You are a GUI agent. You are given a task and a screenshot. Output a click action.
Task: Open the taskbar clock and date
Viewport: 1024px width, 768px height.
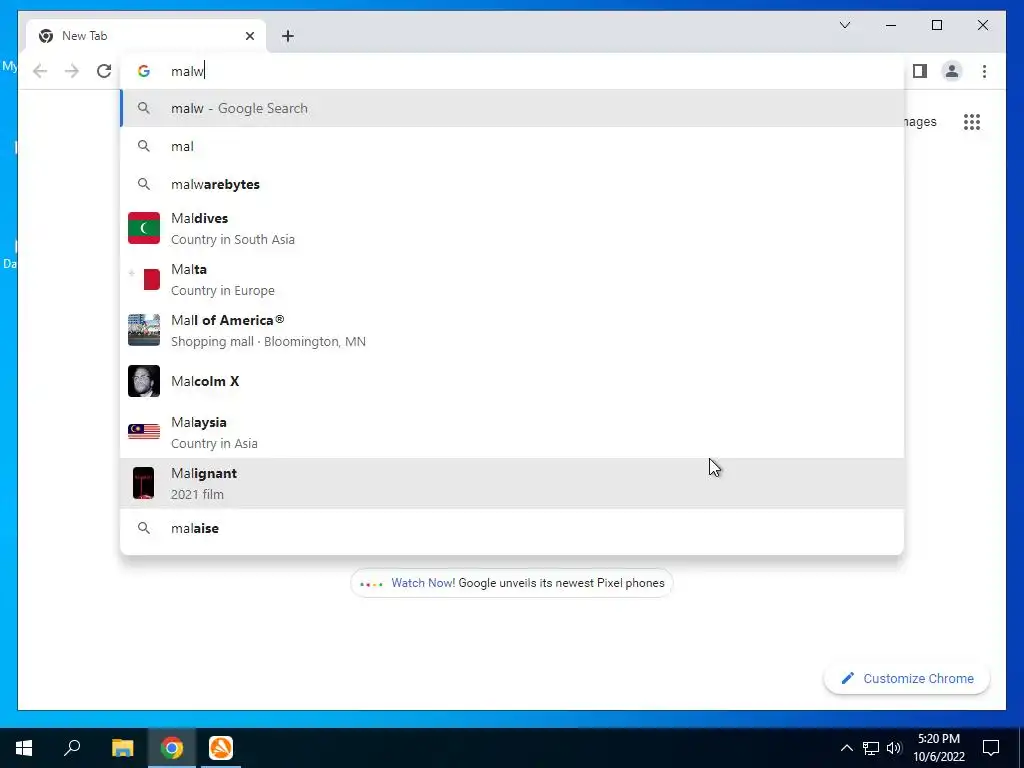939,748
